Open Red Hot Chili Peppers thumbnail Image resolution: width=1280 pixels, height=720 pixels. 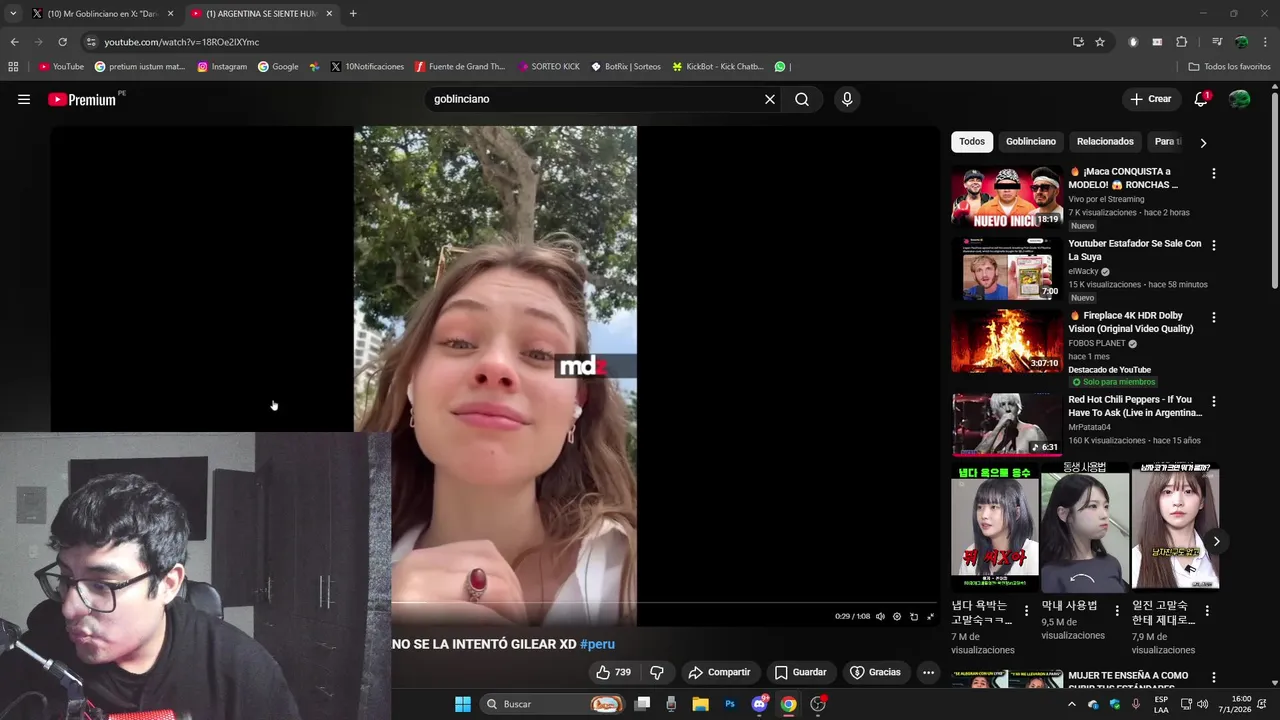pyautogui.click(x=1007, y=425)
